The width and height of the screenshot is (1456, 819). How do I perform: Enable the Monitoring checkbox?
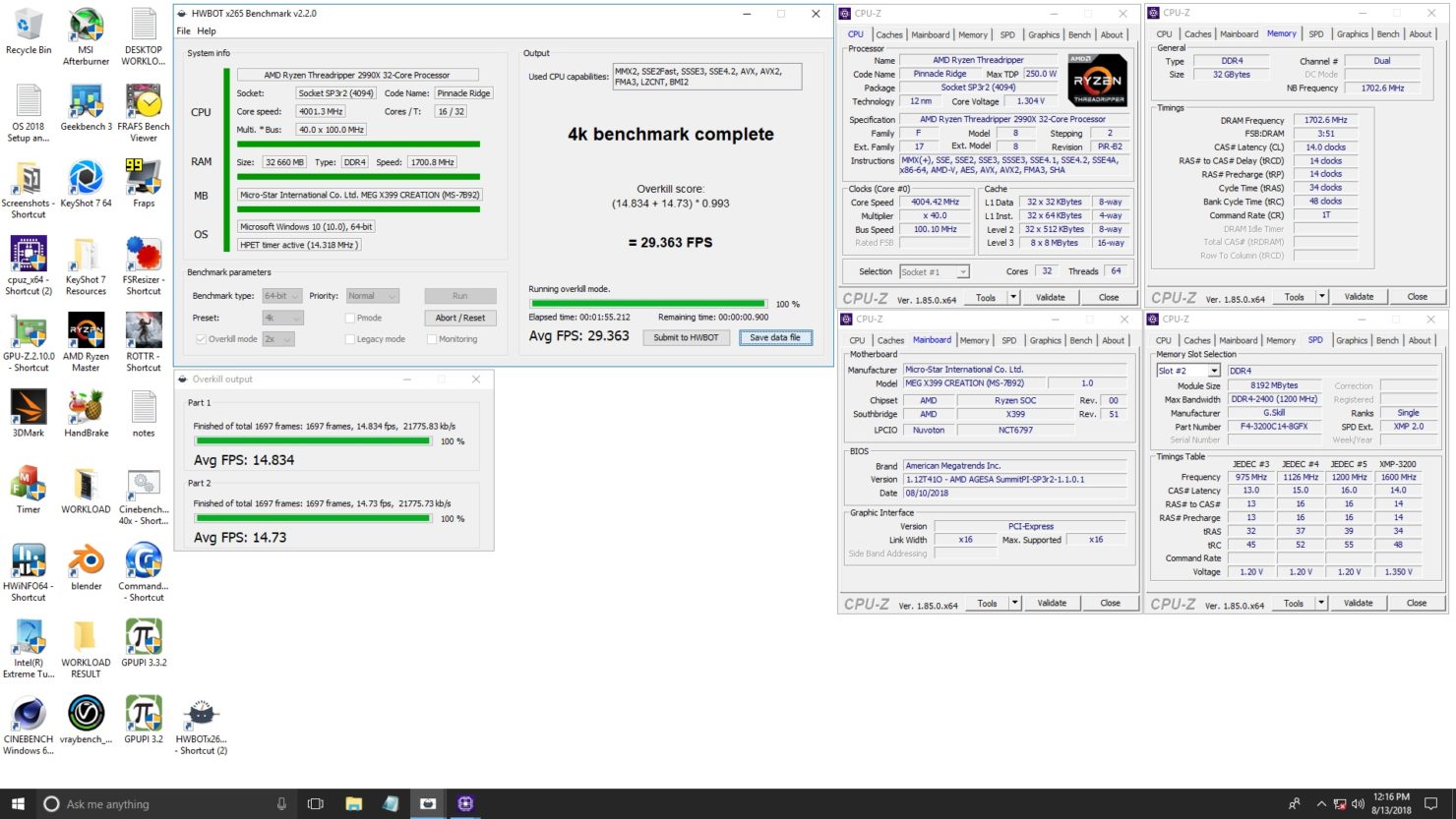(432, 339)
